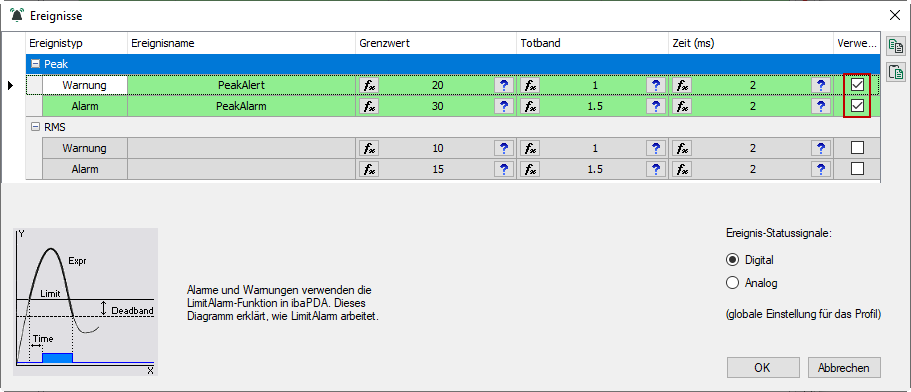Cancel with the Abbrechen button
Image resolution: width=911 pixels, height=392 pixels.
pos(844,368)
